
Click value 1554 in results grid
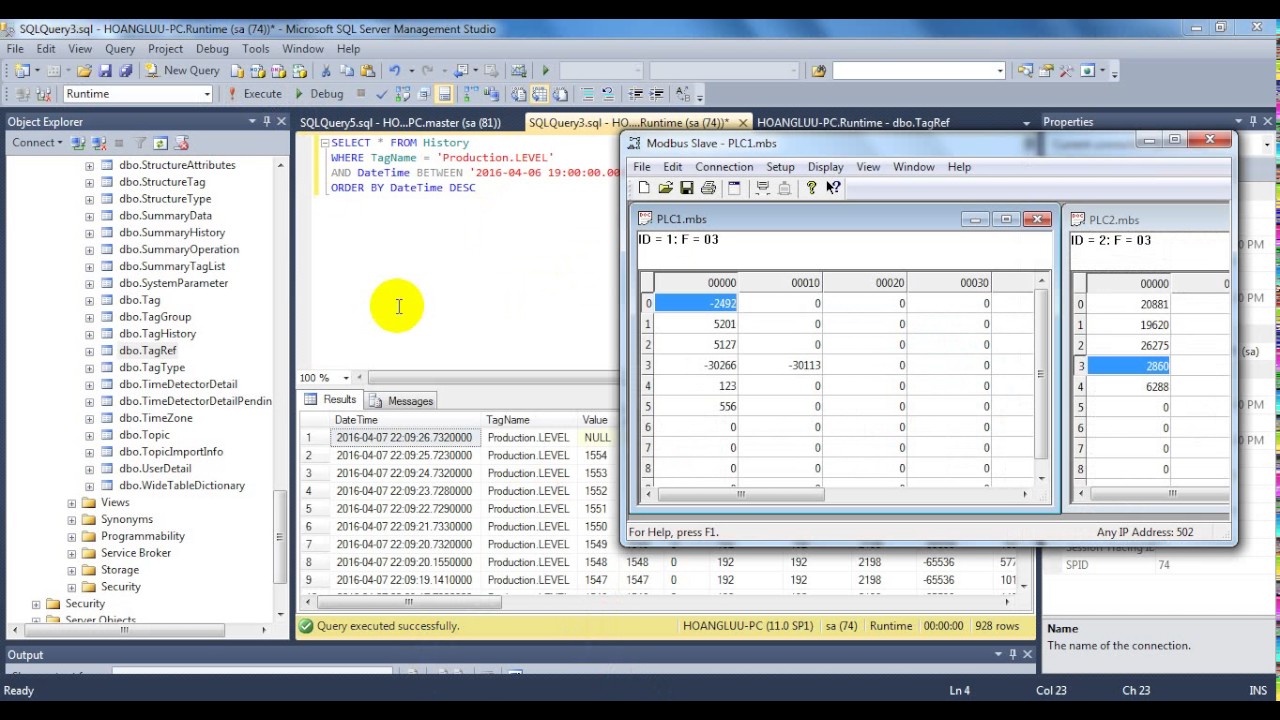596,455
